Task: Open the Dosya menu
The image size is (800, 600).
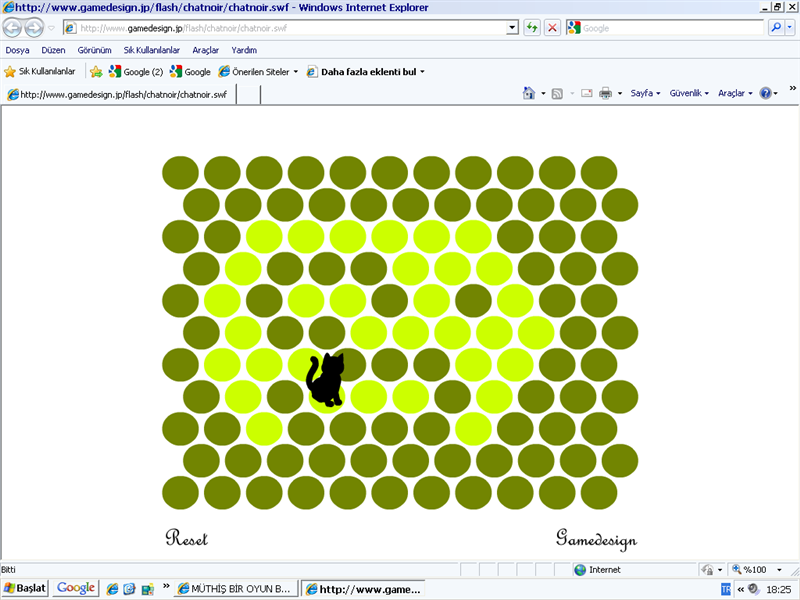Action: pyautogui.click(x=17, y=50)
